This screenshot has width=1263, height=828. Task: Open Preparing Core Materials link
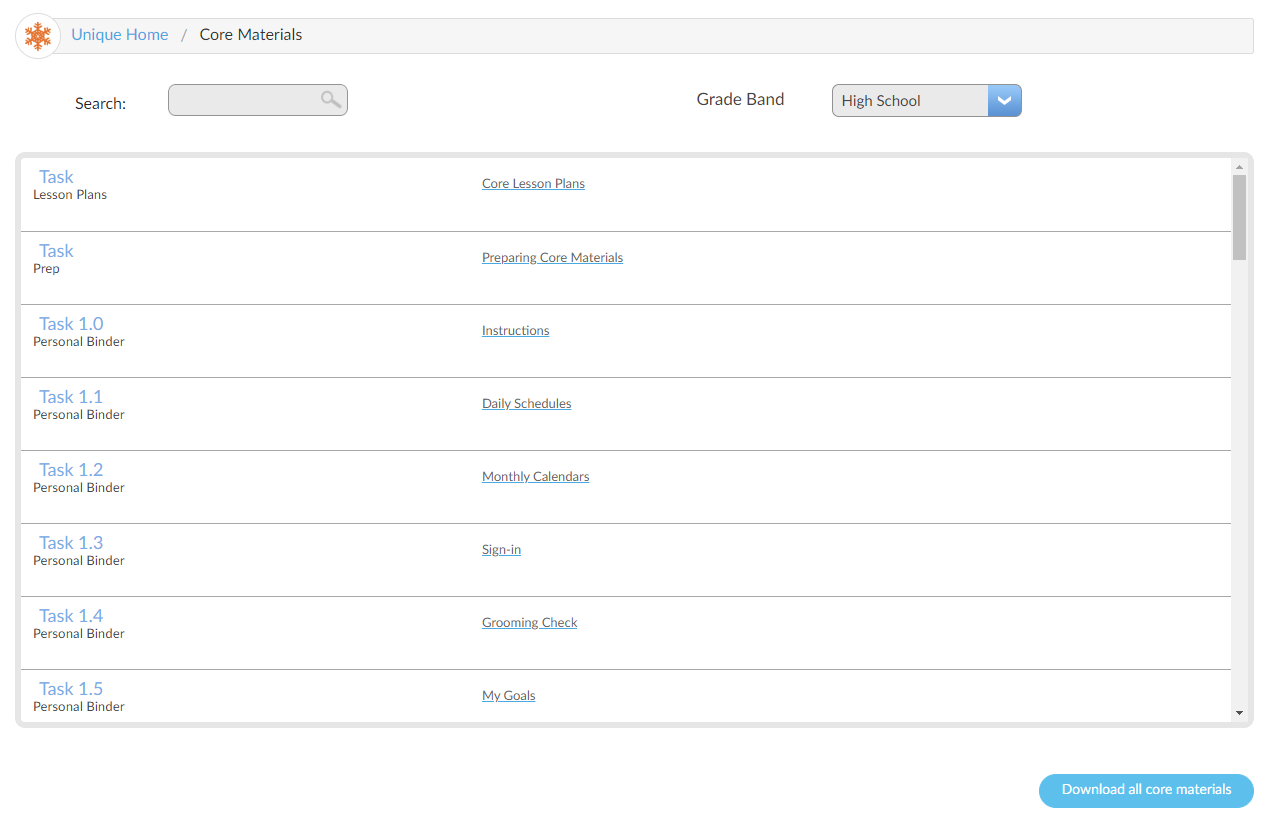[552, 258]
